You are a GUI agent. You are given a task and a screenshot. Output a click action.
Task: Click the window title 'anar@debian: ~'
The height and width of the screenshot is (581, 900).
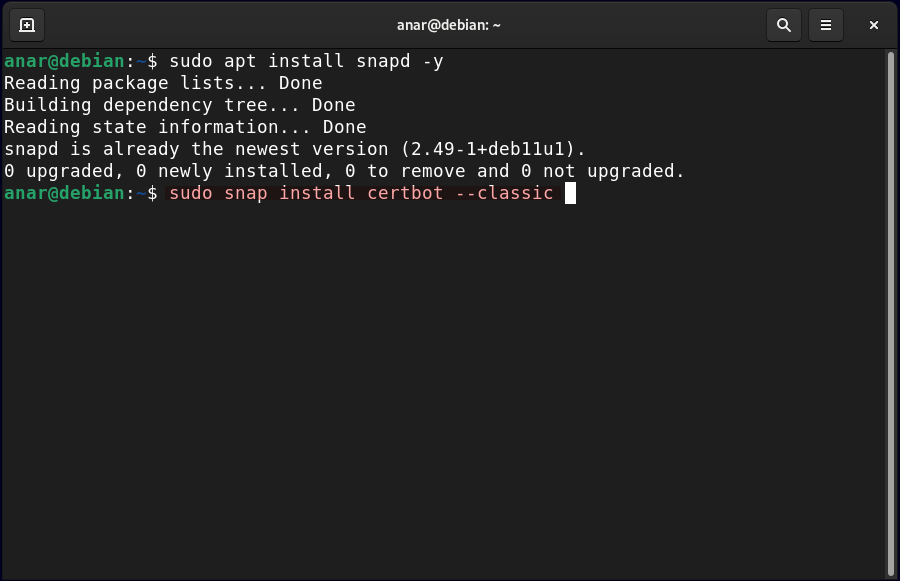click(x=448, y=25)
